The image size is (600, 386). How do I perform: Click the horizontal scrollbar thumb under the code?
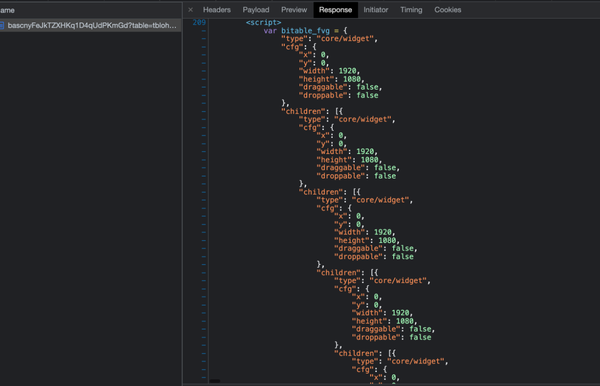215,381
